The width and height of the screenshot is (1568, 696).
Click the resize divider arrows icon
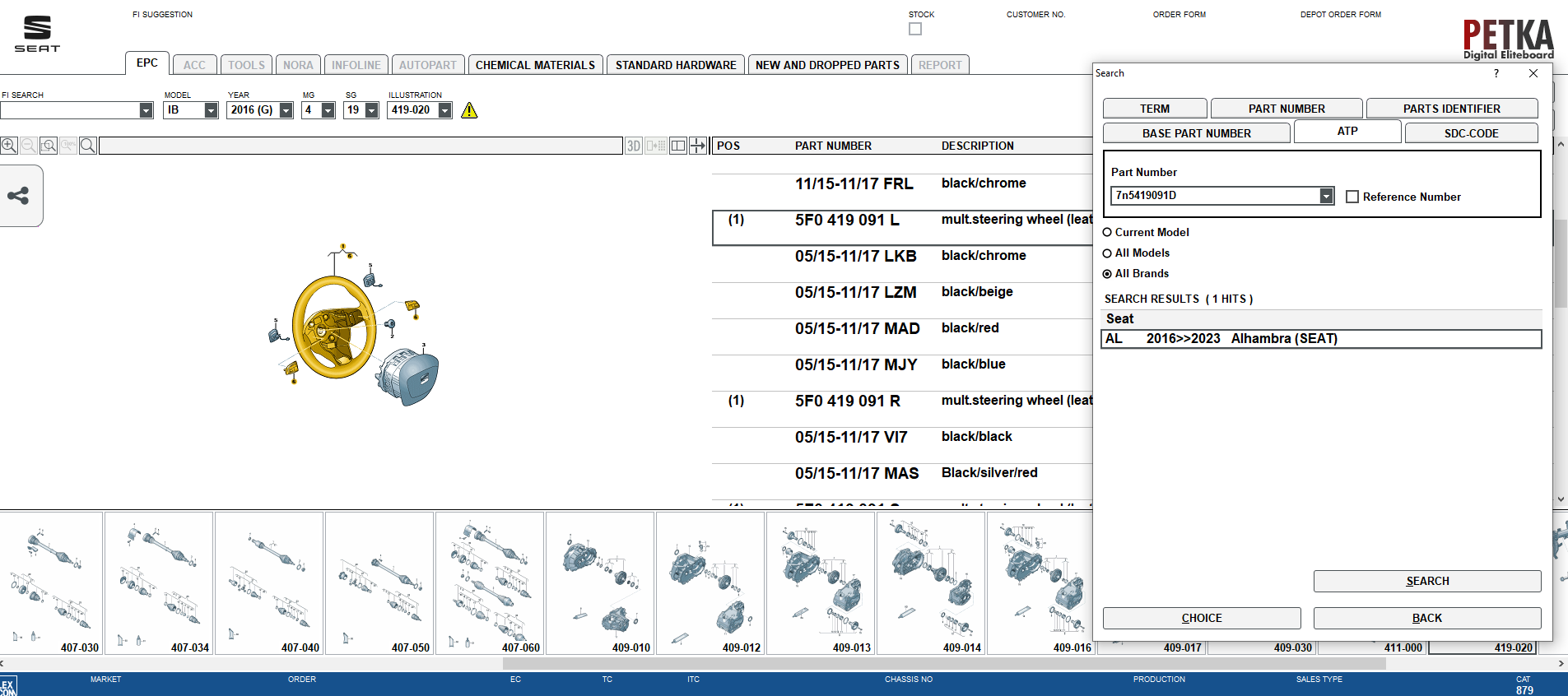pyautogui.click(x=698, y=146)
